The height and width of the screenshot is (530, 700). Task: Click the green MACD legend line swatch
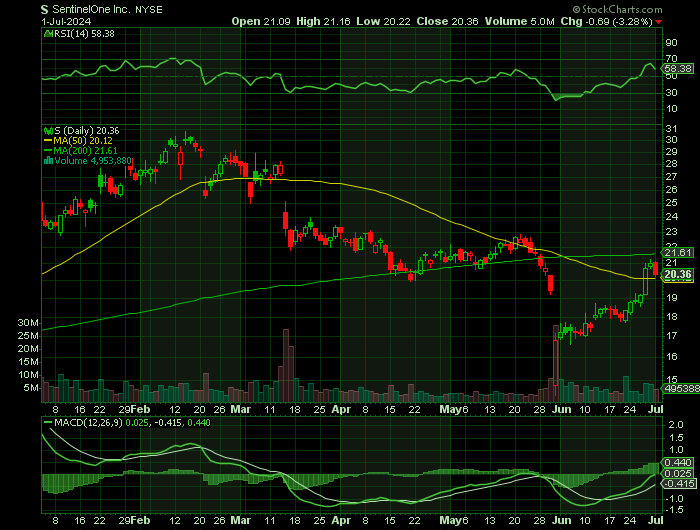48,422
